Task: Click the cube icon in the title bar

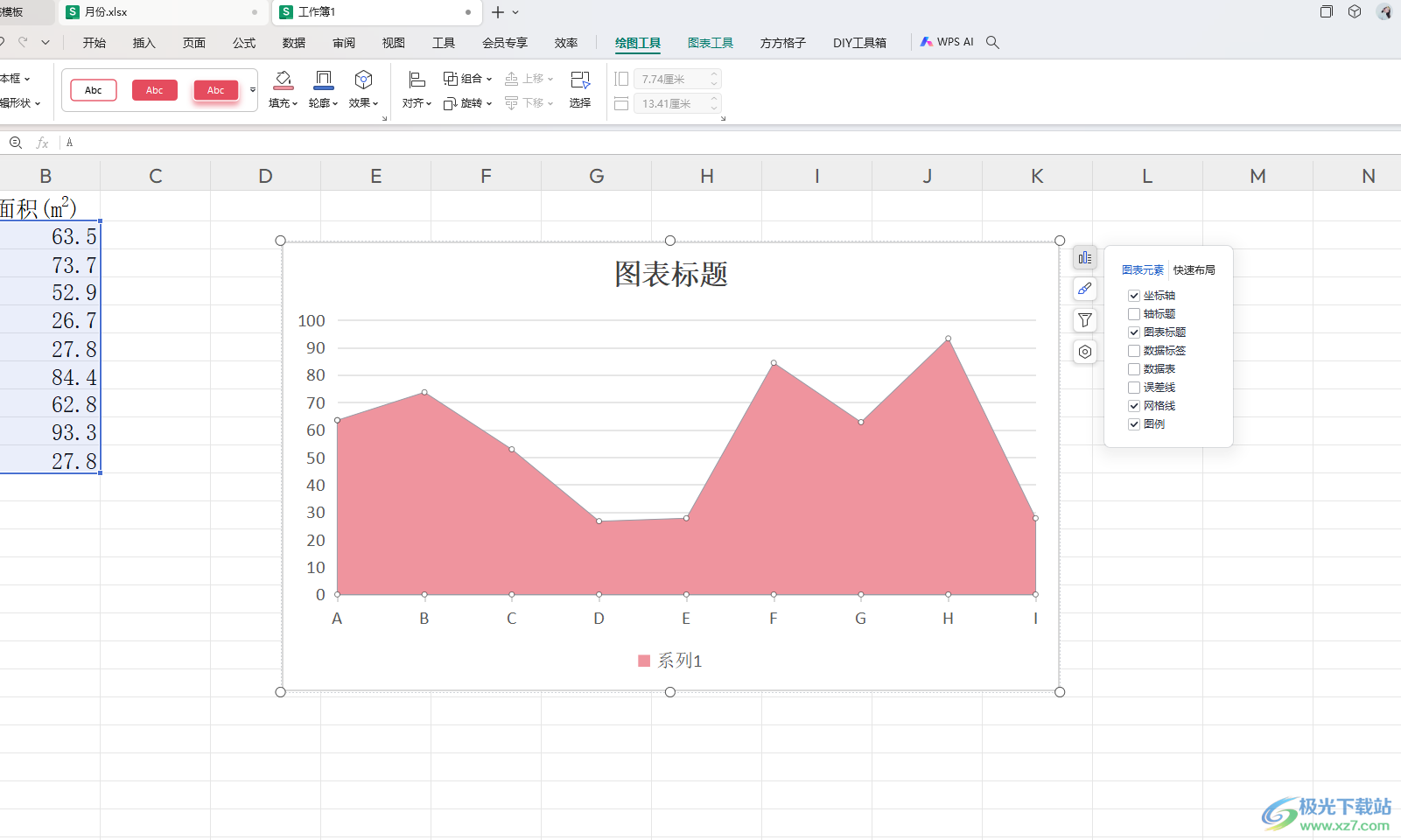Action: [1355, 12]
